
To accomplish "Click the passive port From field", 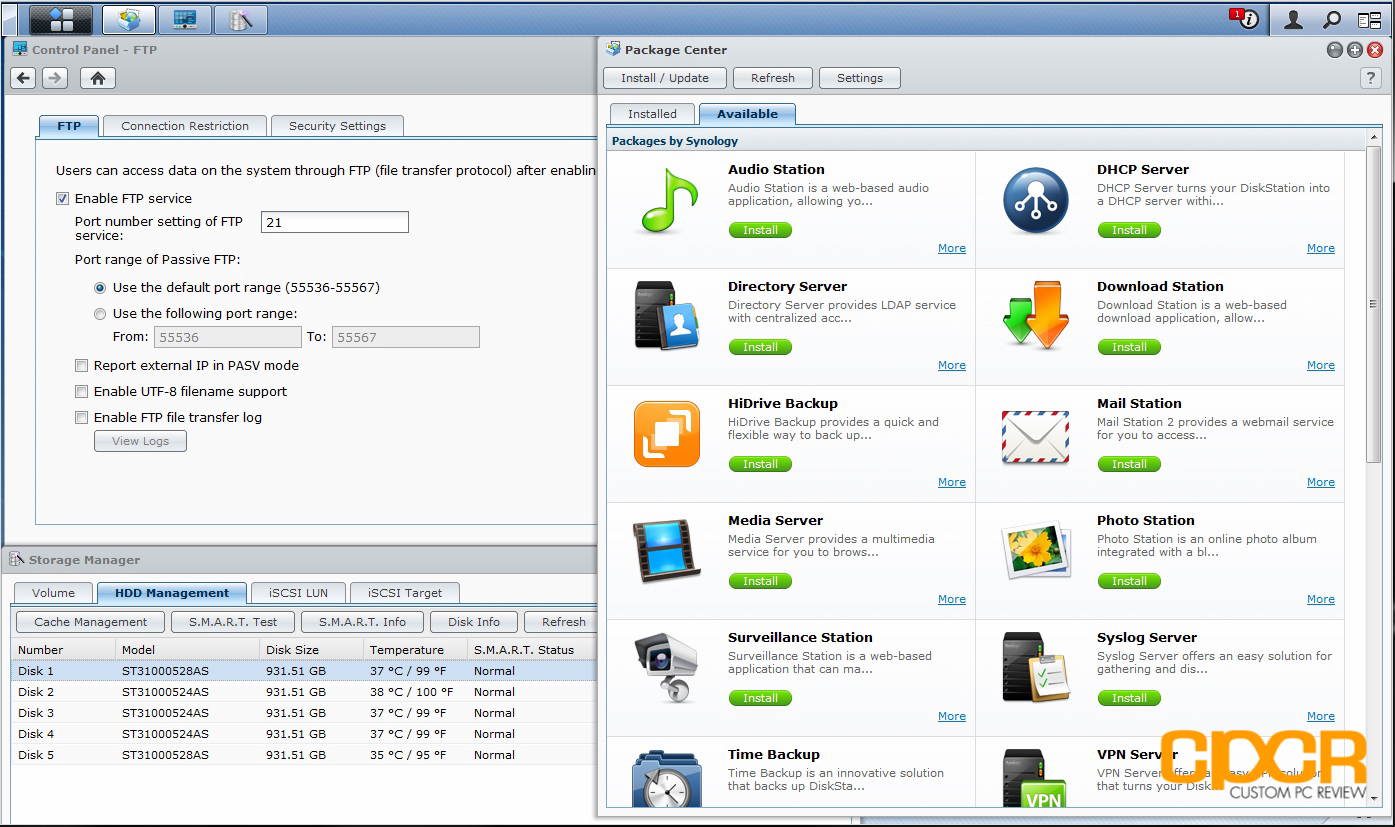I will point(227,337).
